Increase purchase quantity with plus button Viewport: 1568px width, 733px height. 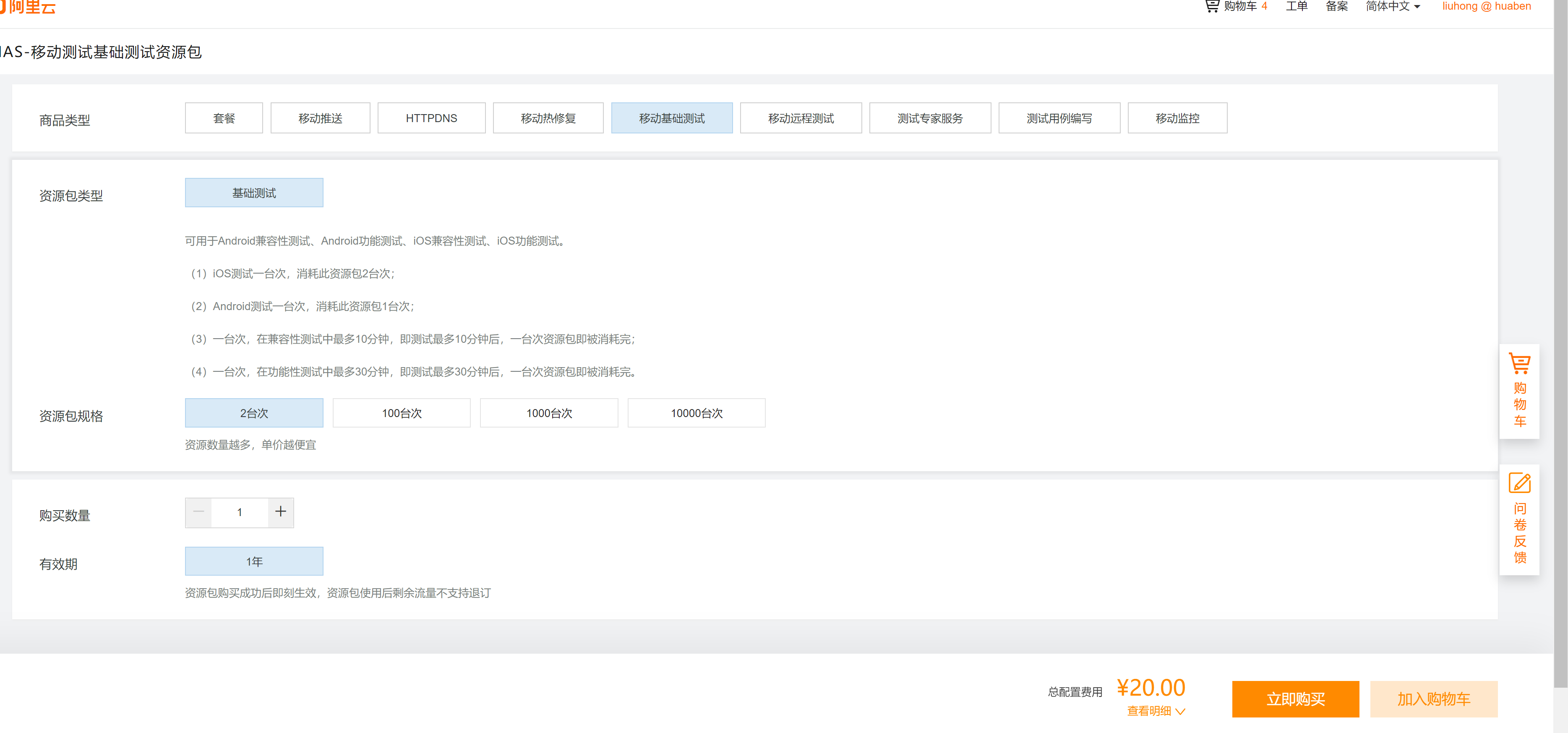click(281, 512)
